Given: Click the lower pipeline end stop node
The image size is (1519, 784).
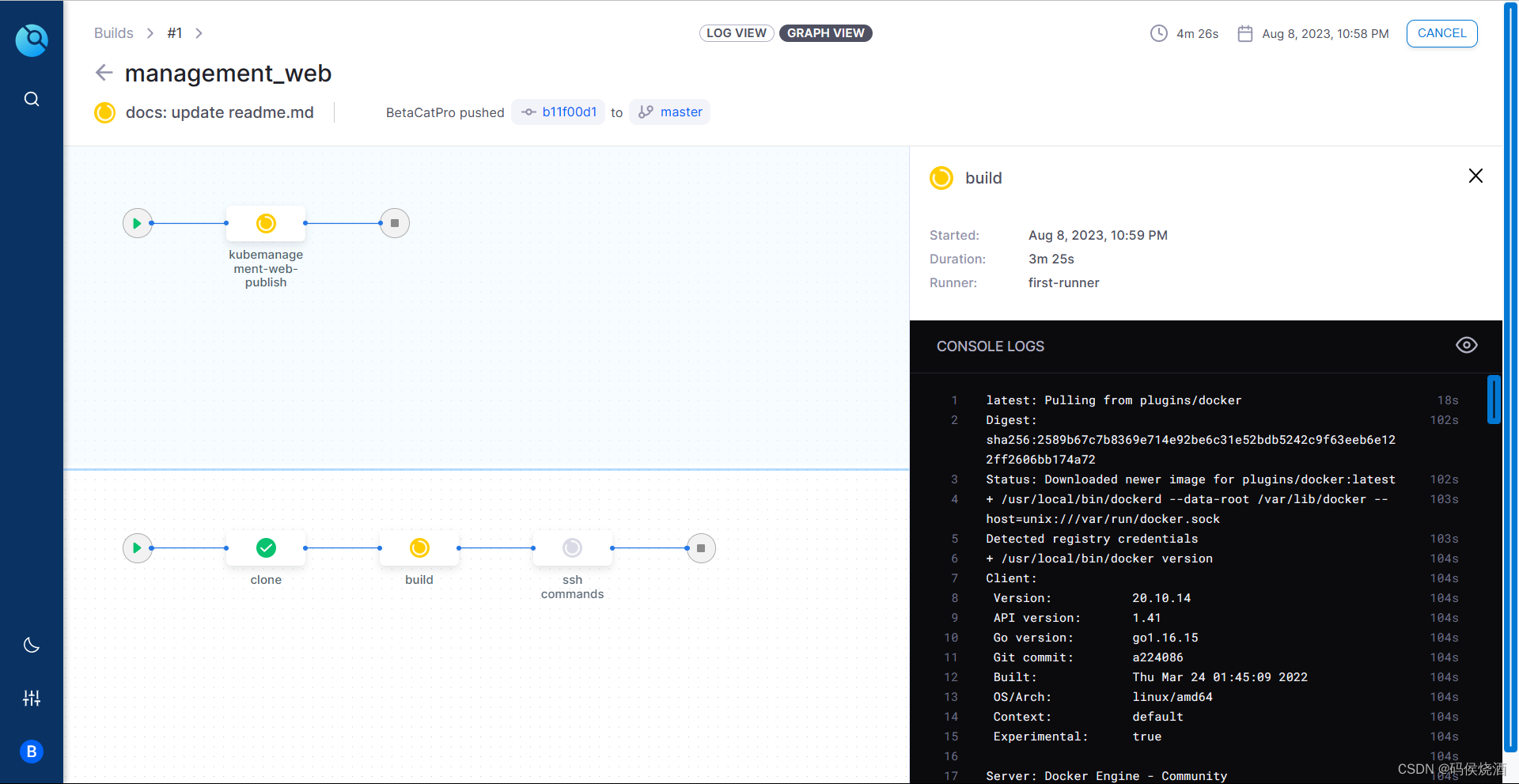Looking at the screenshot, I should coord(701,547).
